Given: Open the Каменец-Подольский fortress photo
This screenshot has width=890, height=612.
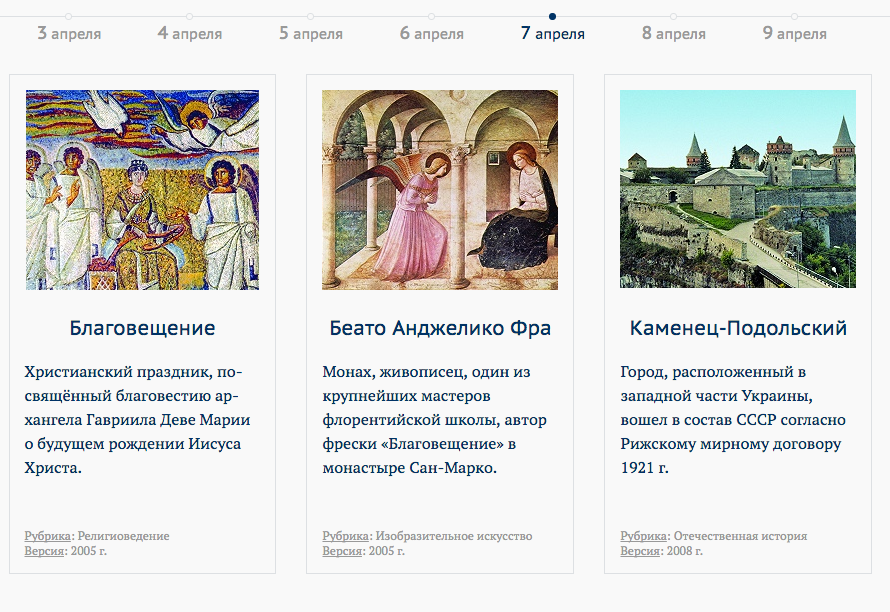Looking at the screenshot, I should coord(738,190).
